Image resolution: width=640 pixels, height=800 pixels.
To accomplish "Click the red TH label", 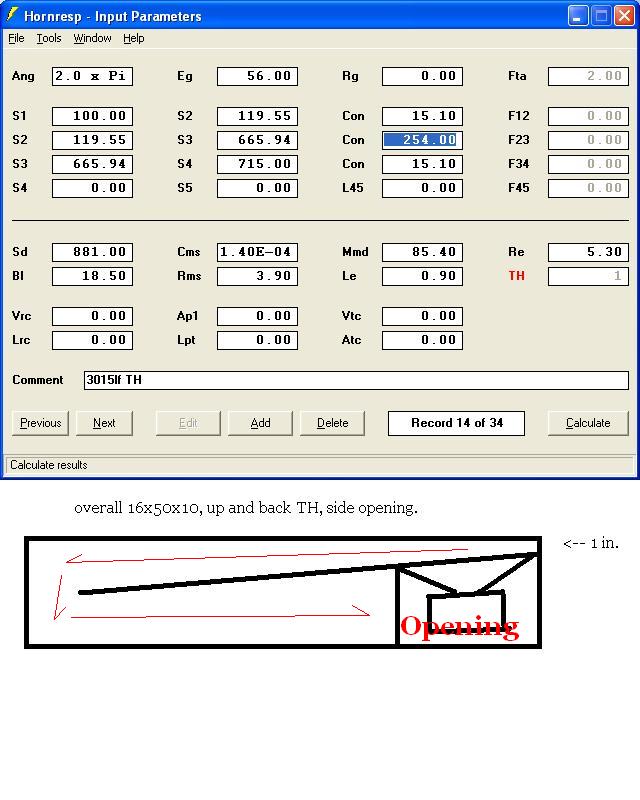I will pos(516,276).
